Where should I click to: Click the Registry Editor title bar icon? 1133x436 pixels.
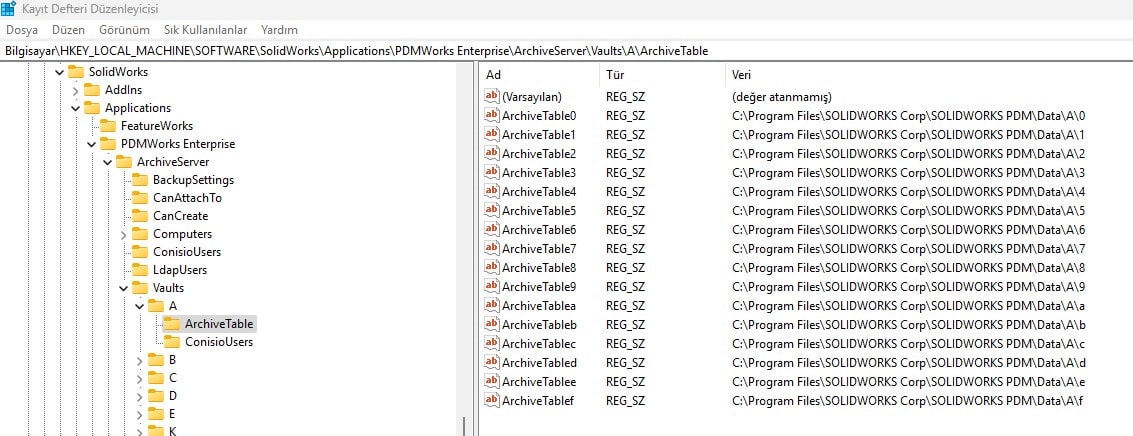[x=9, y=9]
